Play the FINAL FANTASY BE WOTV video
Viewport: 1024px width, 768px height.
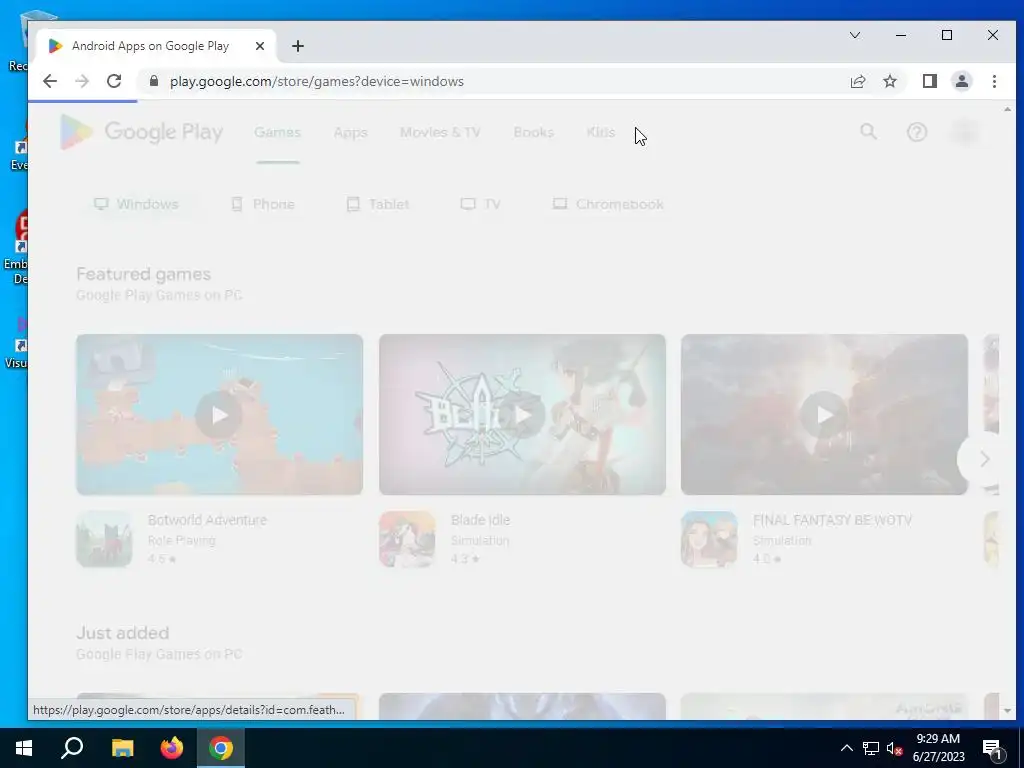click(824, 415)
